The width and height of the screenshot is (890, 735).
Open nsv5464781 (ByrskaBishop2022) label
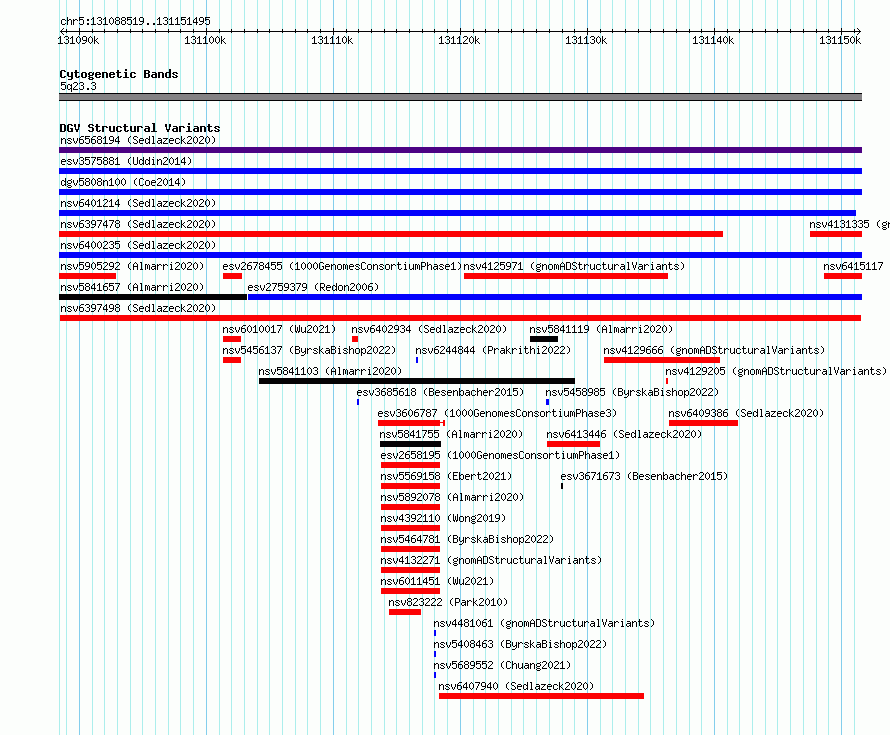(468, 539)
